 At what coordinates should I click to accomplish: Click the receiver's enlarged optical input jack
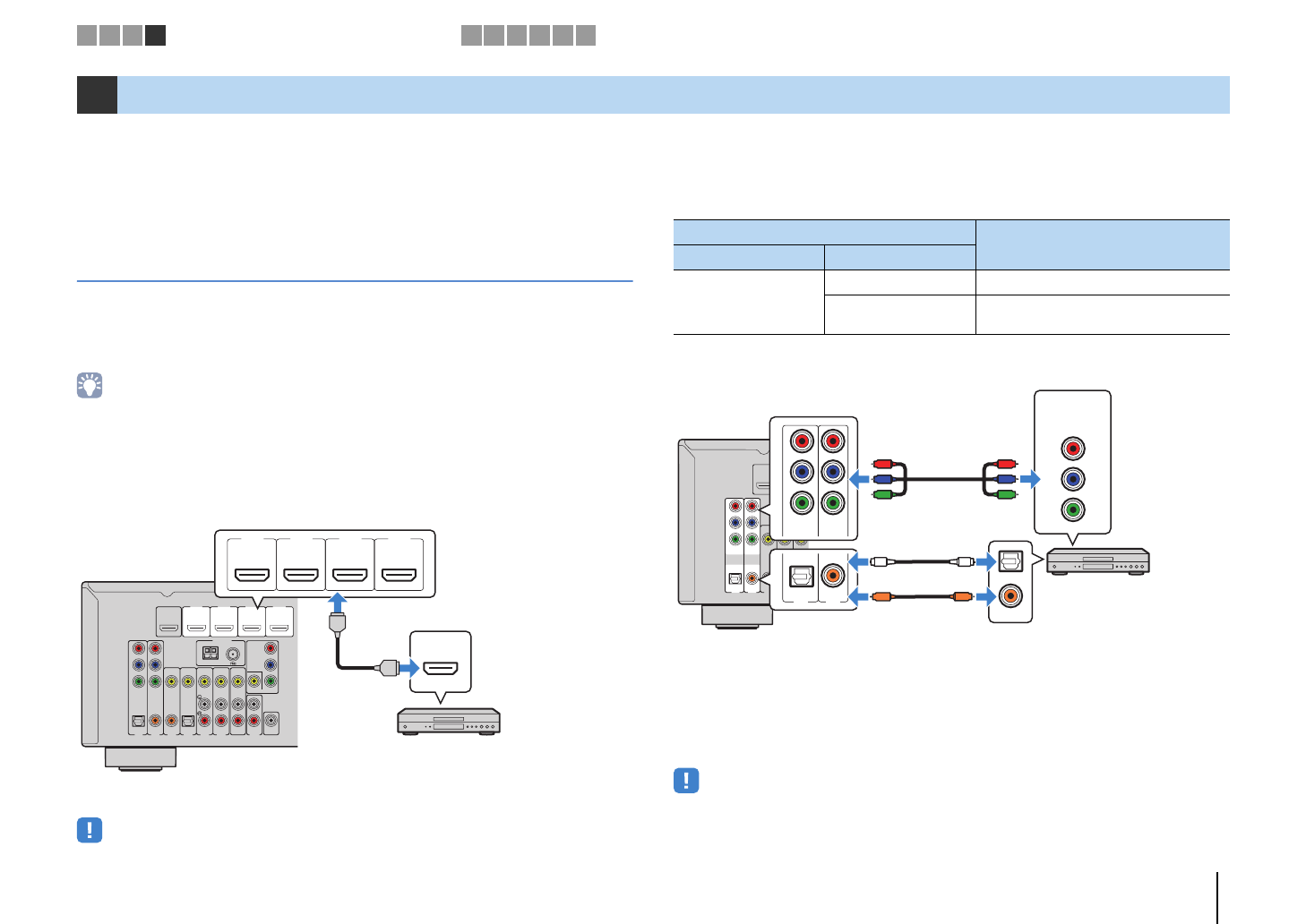[801, 575]
